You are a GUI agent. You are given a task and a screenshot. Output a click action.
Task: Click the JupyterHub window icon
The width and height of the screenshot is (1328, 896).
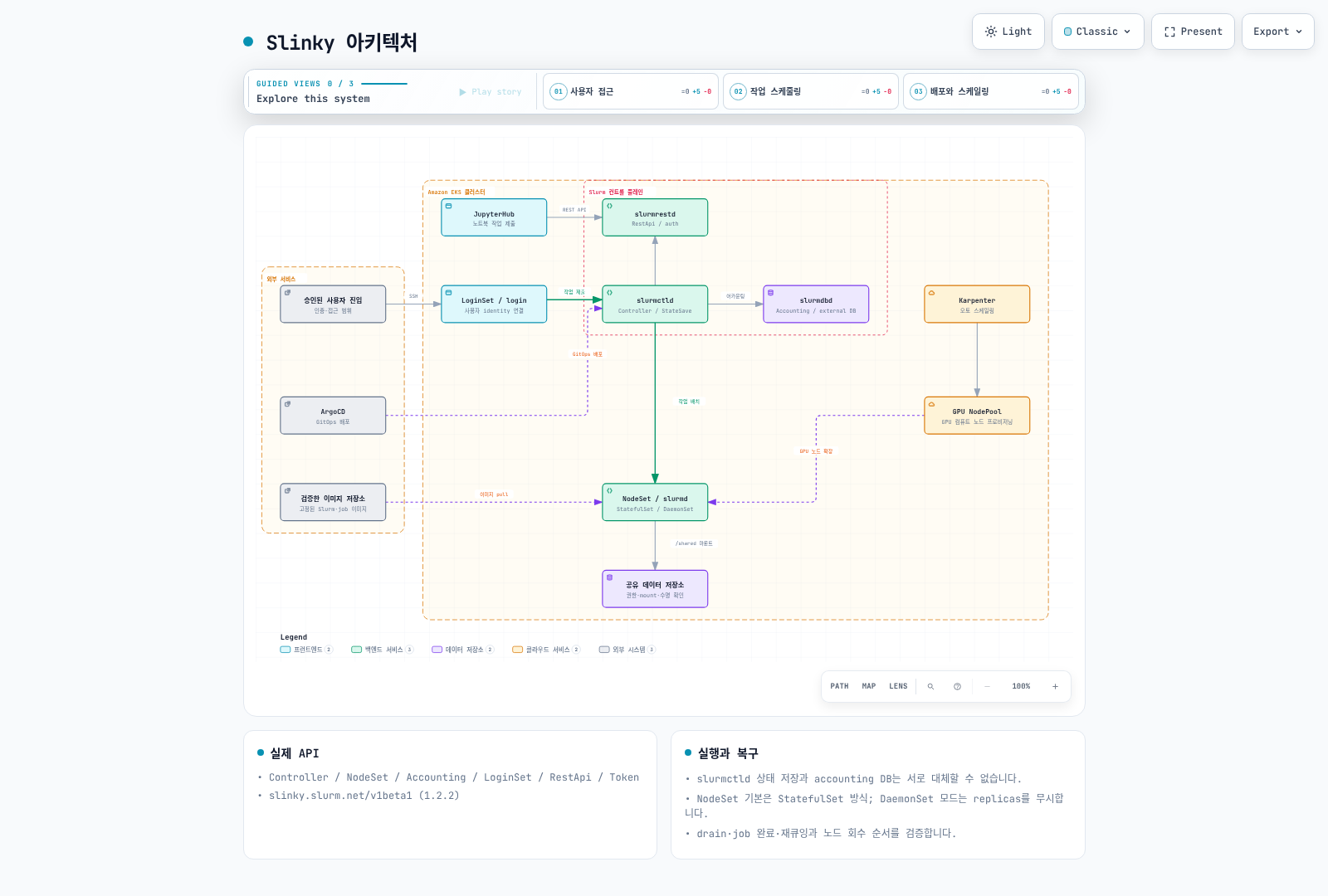[449, 206]
